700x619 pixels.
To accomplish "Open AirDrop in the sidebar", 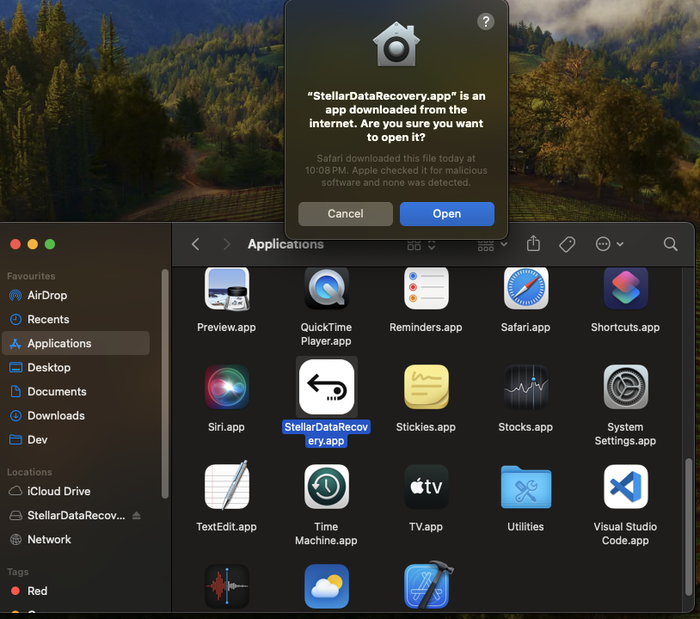I will coord(75,295).
